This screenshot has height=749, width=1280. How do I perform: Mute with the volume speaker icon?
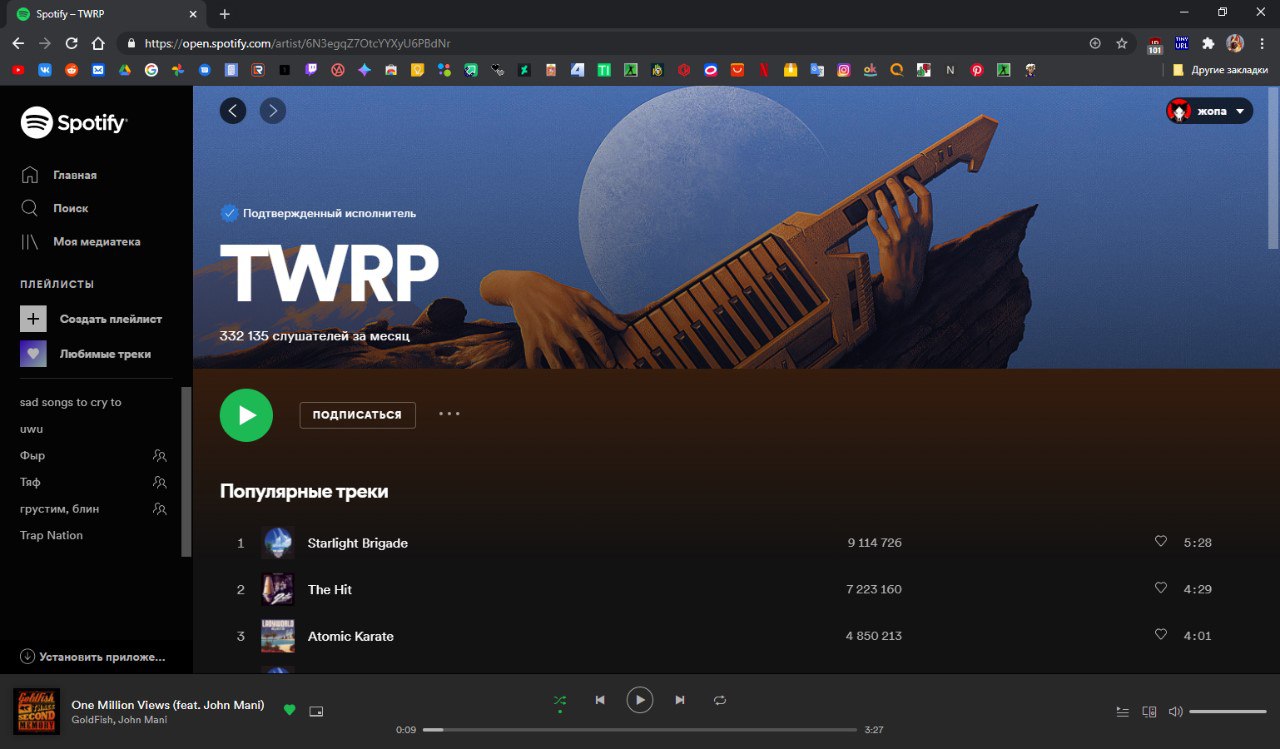(1176, 712)
